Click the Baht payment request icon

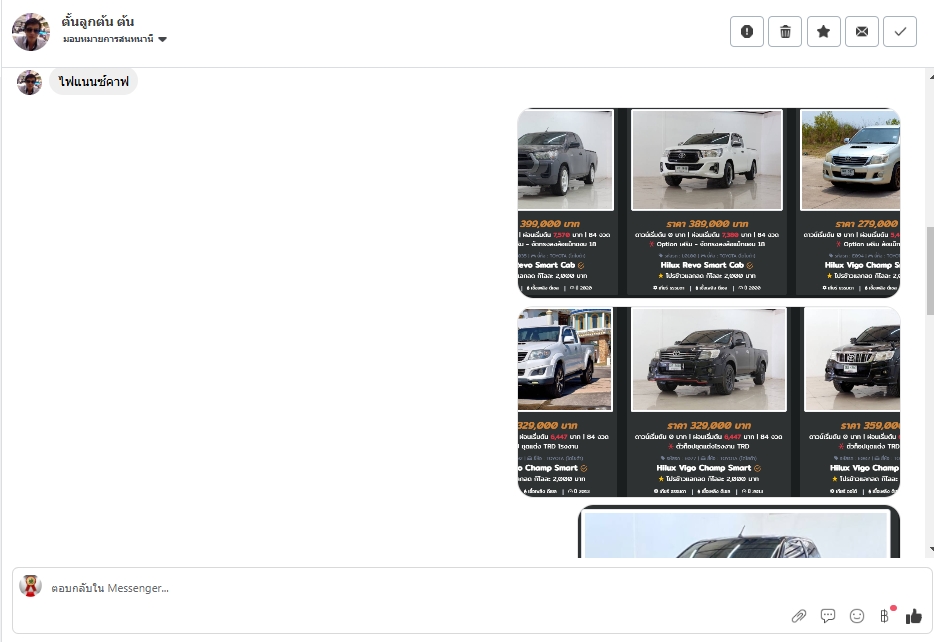[x=885, y=616]
